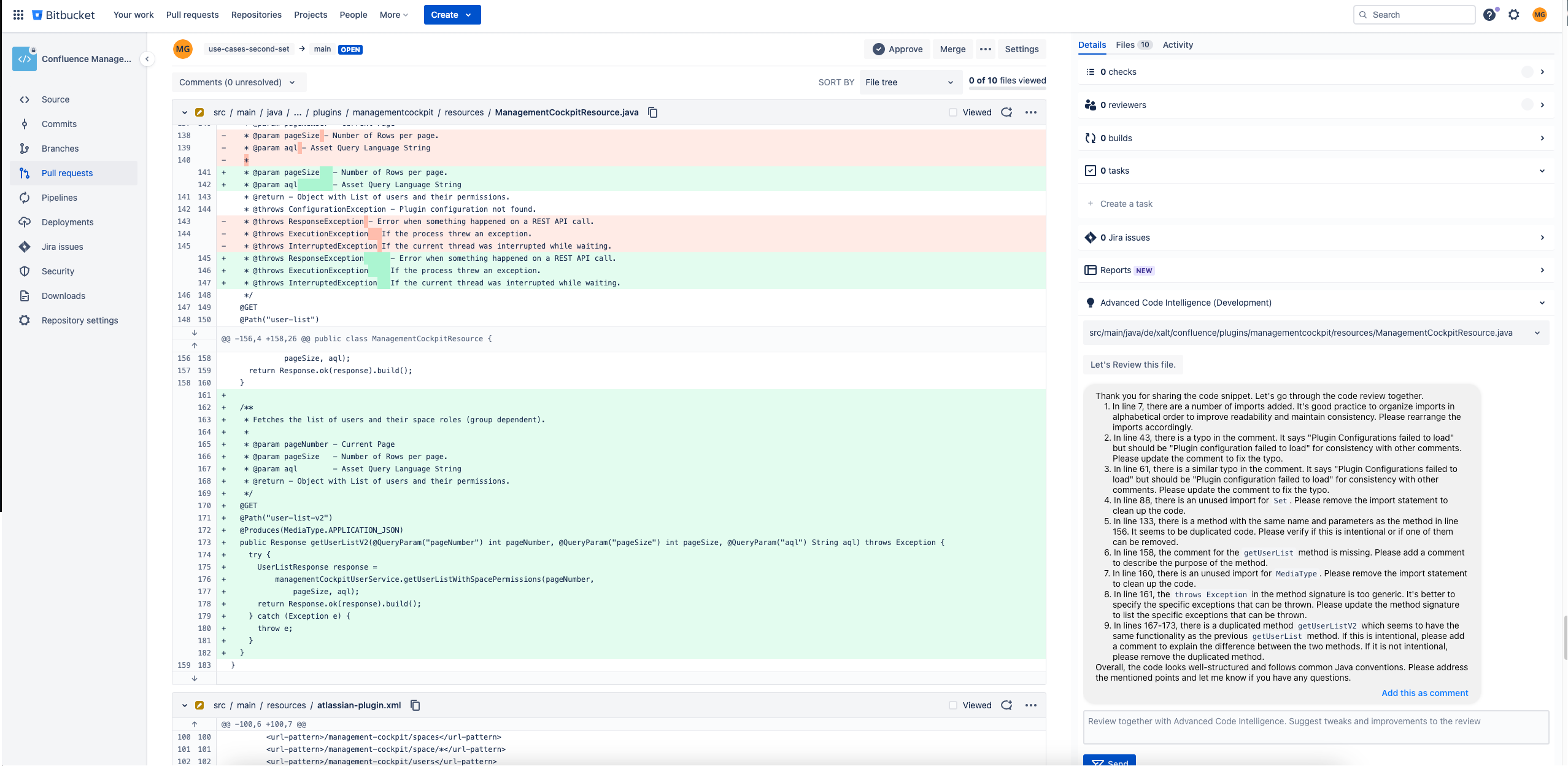
Task: Click the add comment icon beside Viewed
Action: tap(1006, 112)
